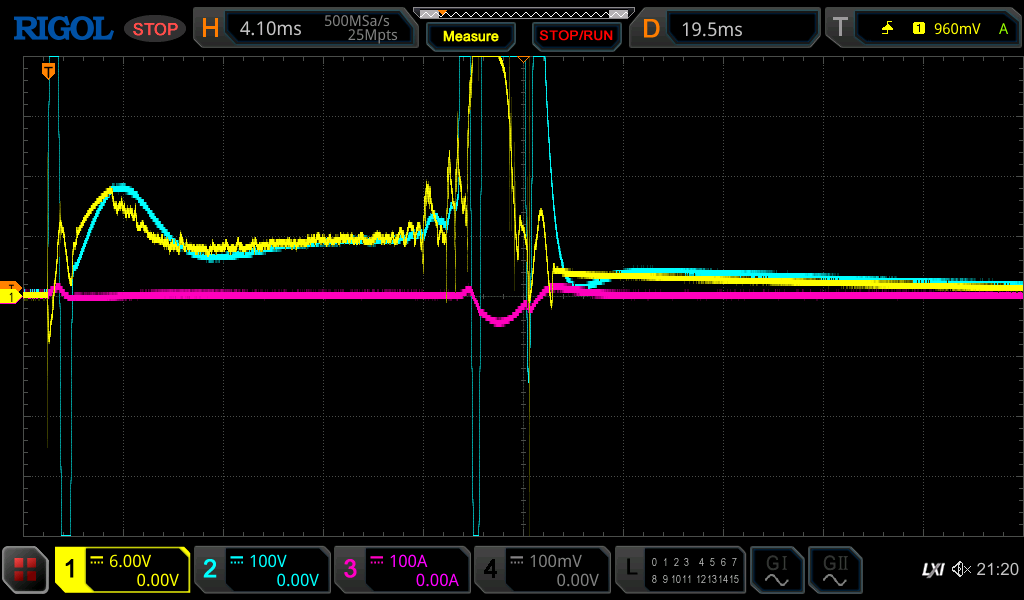Click the LXI network status icon

(x=932, y=570)
